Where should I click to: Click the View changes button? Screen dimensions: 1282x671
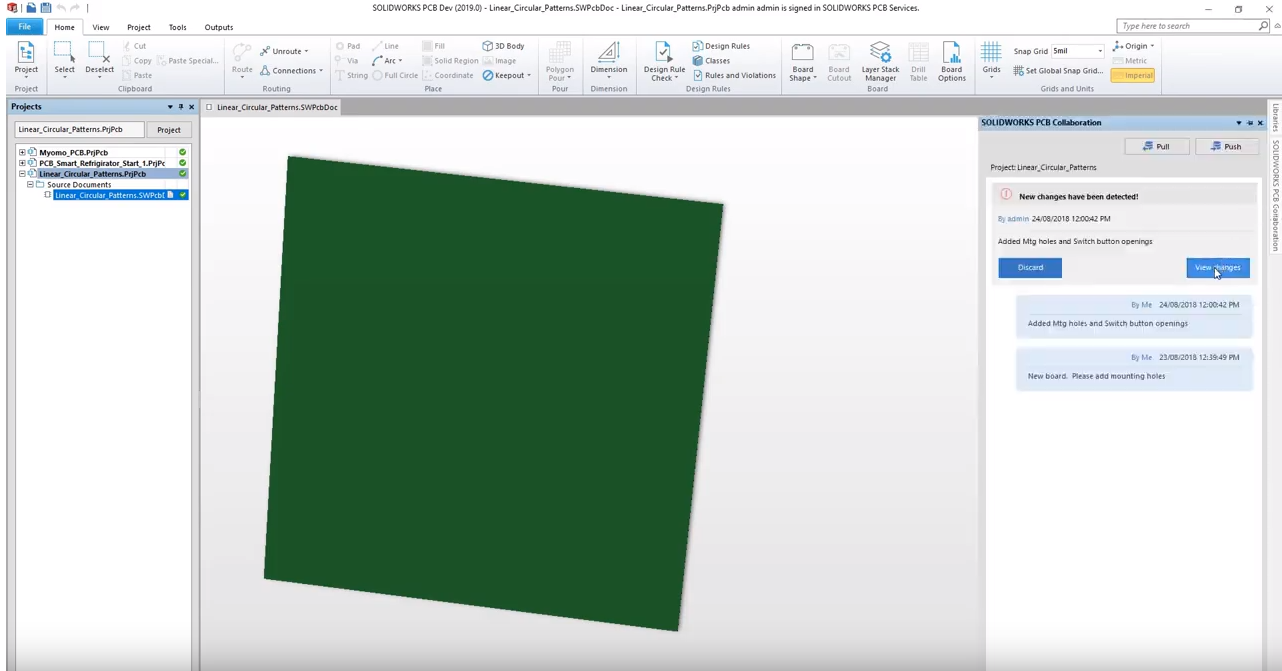(x=1218, y=267)
